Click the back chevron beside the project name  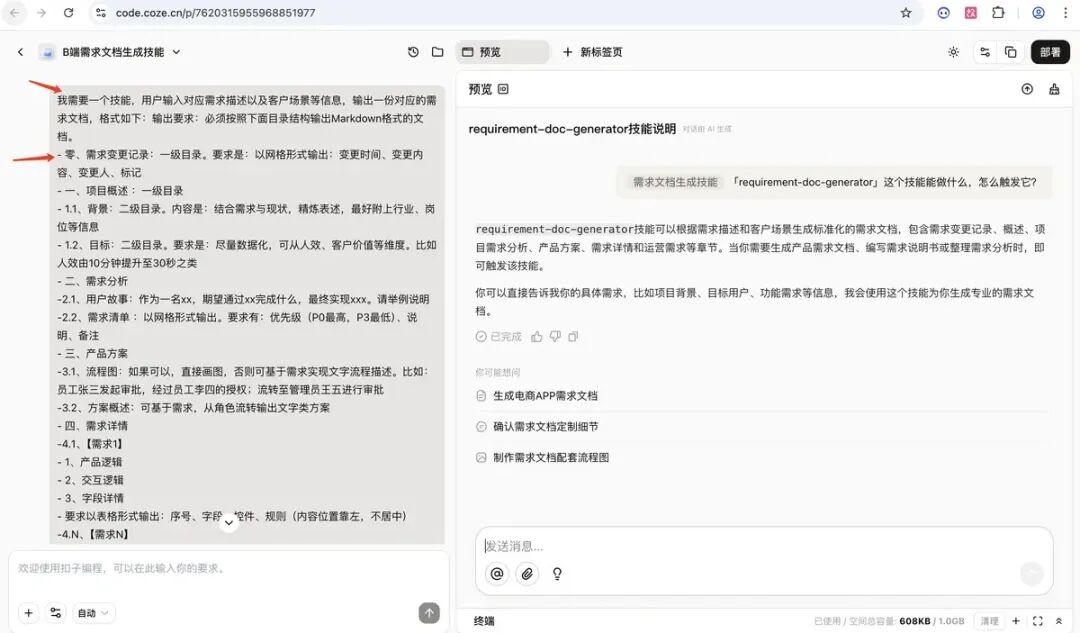click(x=21, y=52)
